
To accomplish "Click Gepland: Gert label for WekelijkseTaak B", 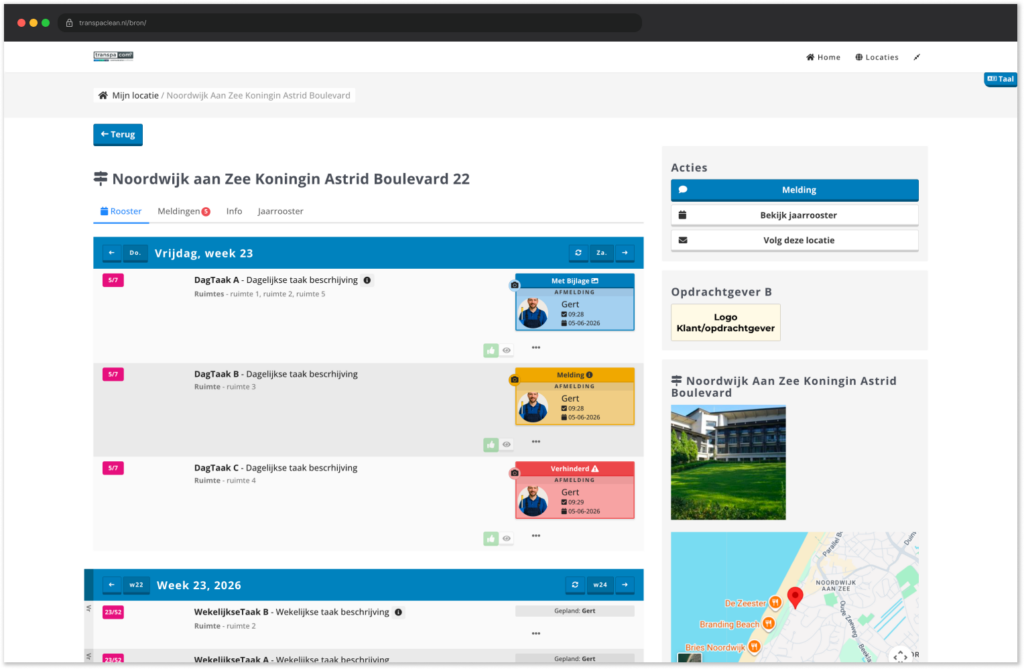I will point(575,611).
